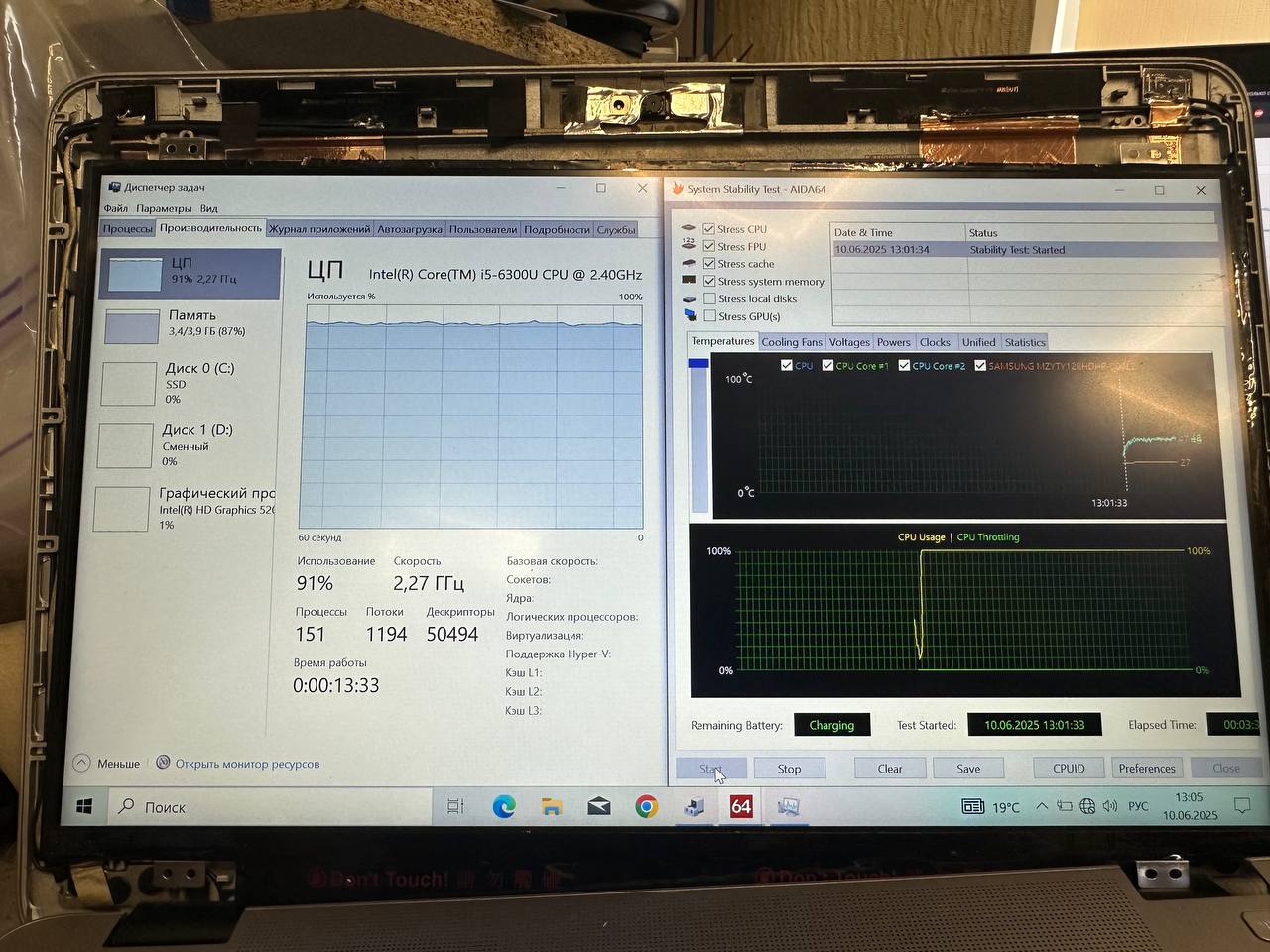
Task: Click the Stop button in AIDA64
Action: tap(789, 769)
